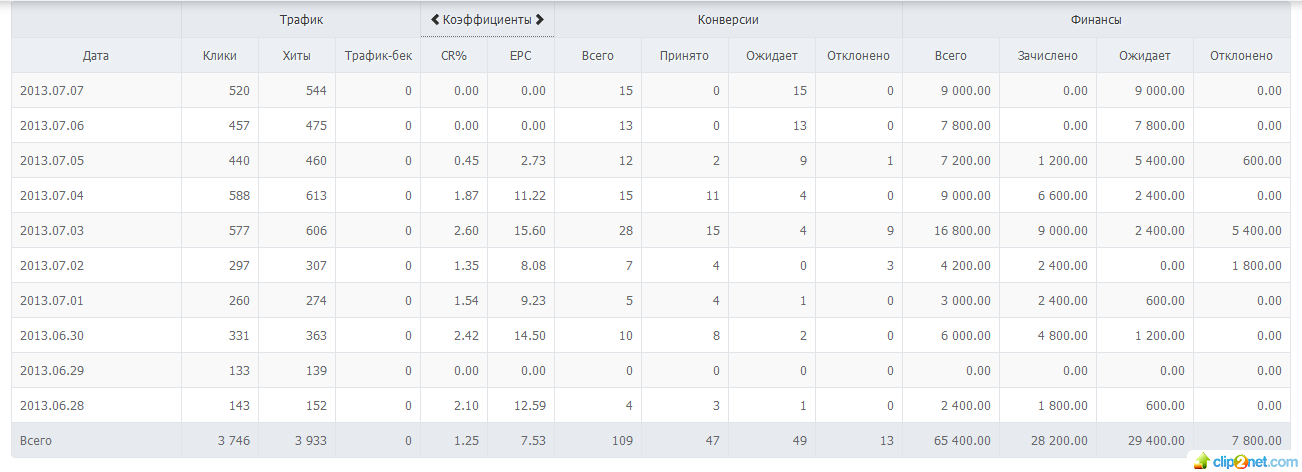This screenshot has width=1302, height=472.
Task: Sort by the Дата column header
Action: click(x=96, y=56)
